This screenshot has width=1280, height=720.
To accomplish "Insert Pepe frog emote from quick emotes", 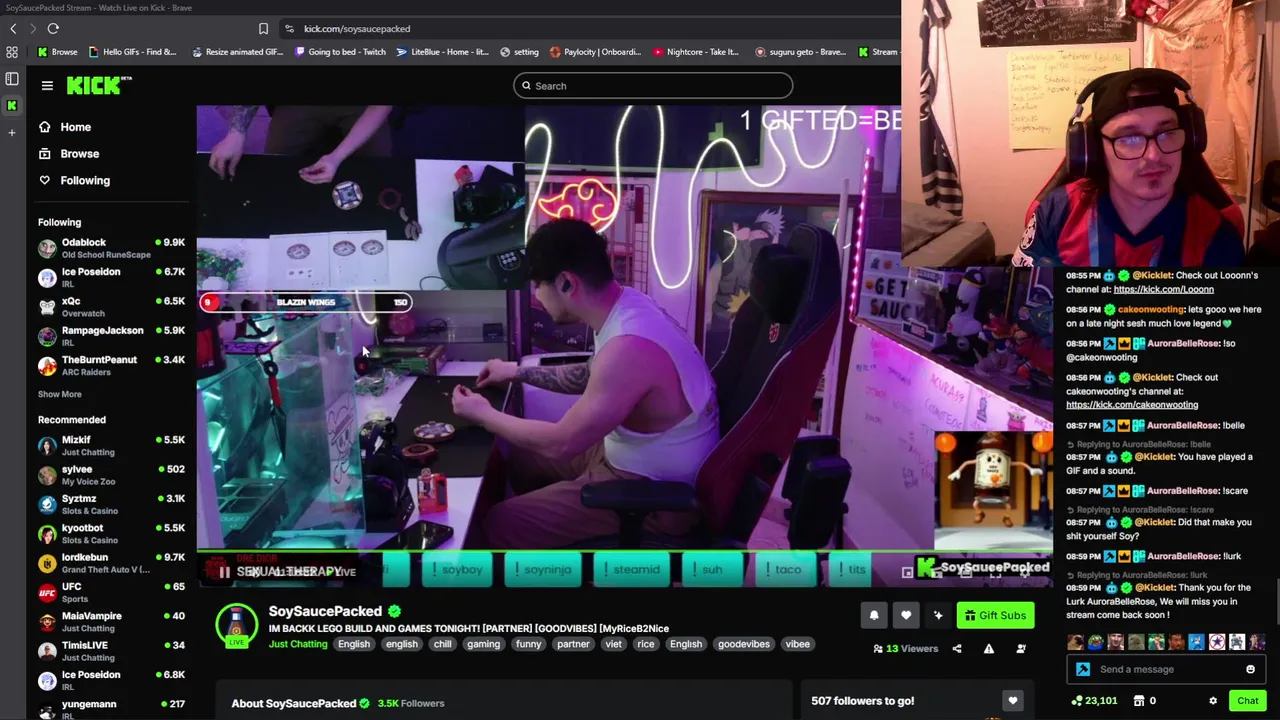I will click(1096, 642).
